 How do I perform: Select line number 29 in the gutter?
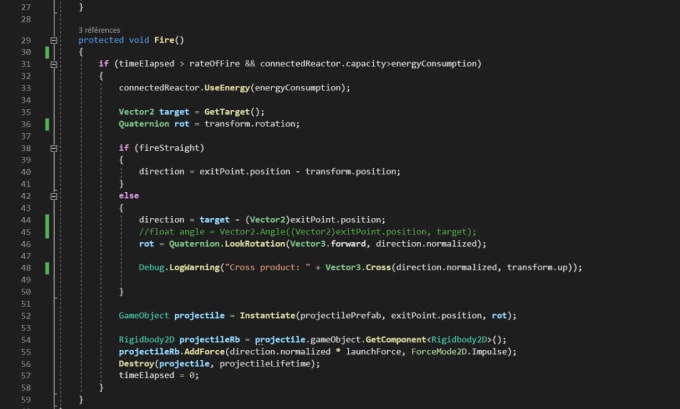(x=26, y=40)
